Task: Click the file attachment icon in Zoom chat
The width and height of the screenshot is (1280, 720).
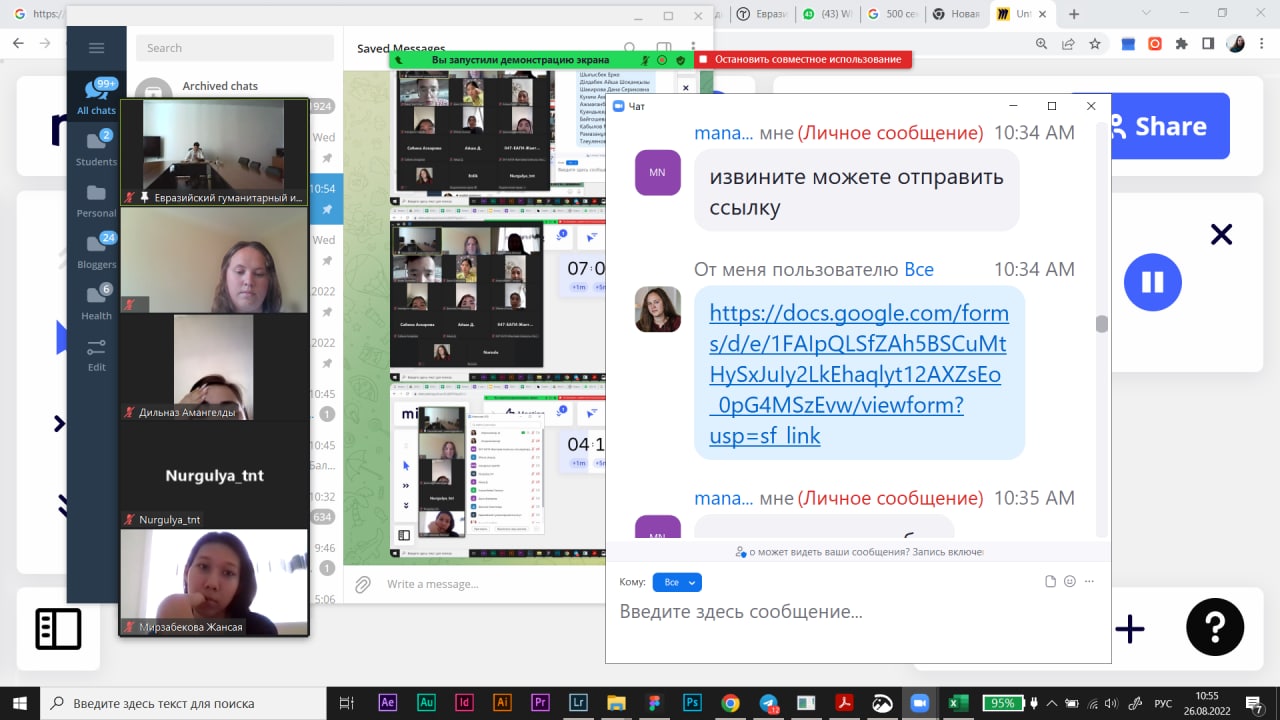Action: click(1050, 582)
